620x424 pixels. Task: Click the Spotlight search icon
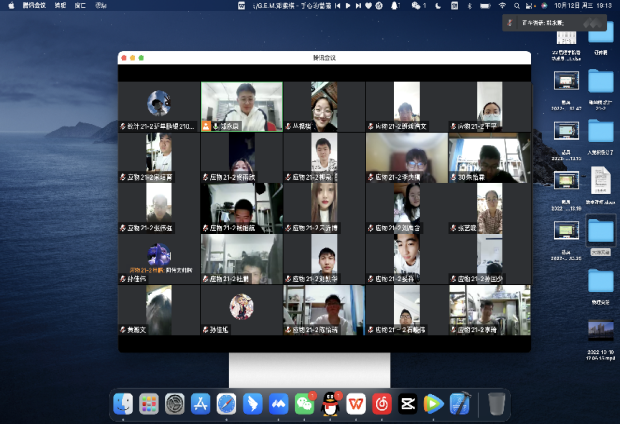(516, 5)
